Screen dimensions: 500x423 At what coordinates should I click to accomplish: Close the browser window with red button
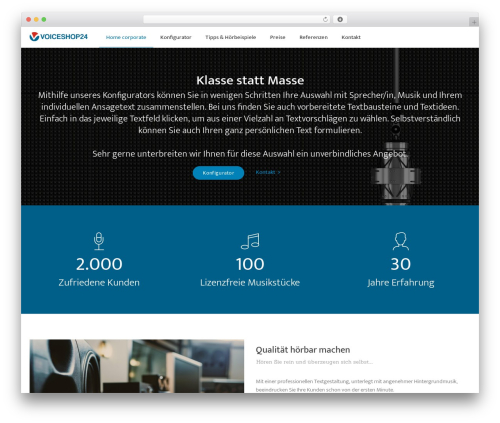tap(29, 19)
